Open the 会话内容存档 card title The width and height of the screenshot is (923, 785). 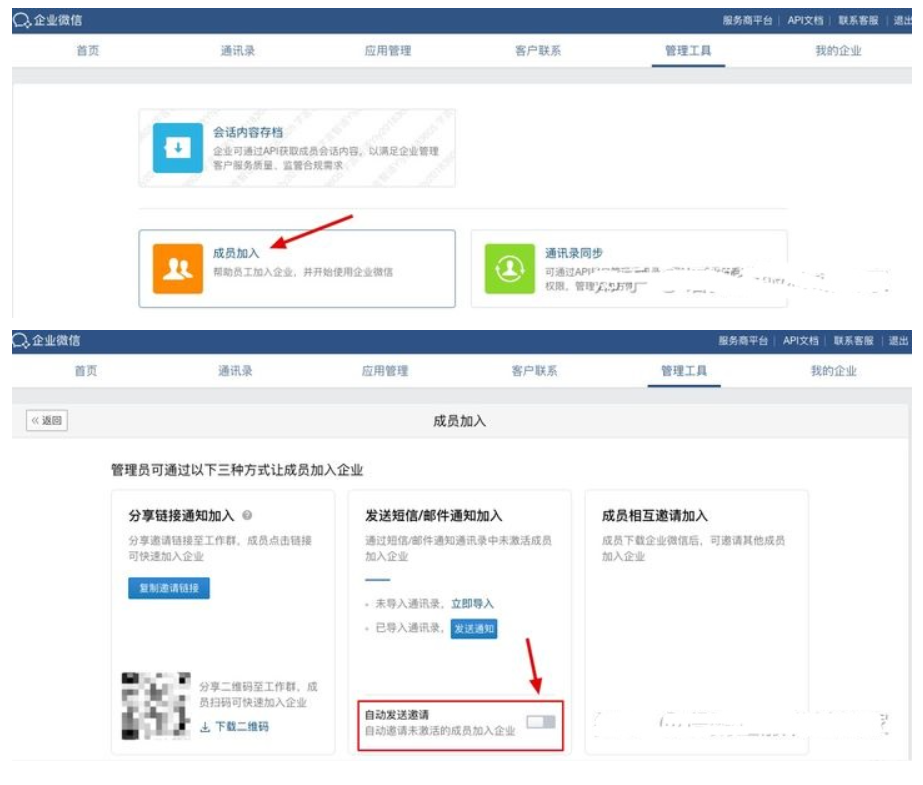pyautogui.click(x=248, y=132)
